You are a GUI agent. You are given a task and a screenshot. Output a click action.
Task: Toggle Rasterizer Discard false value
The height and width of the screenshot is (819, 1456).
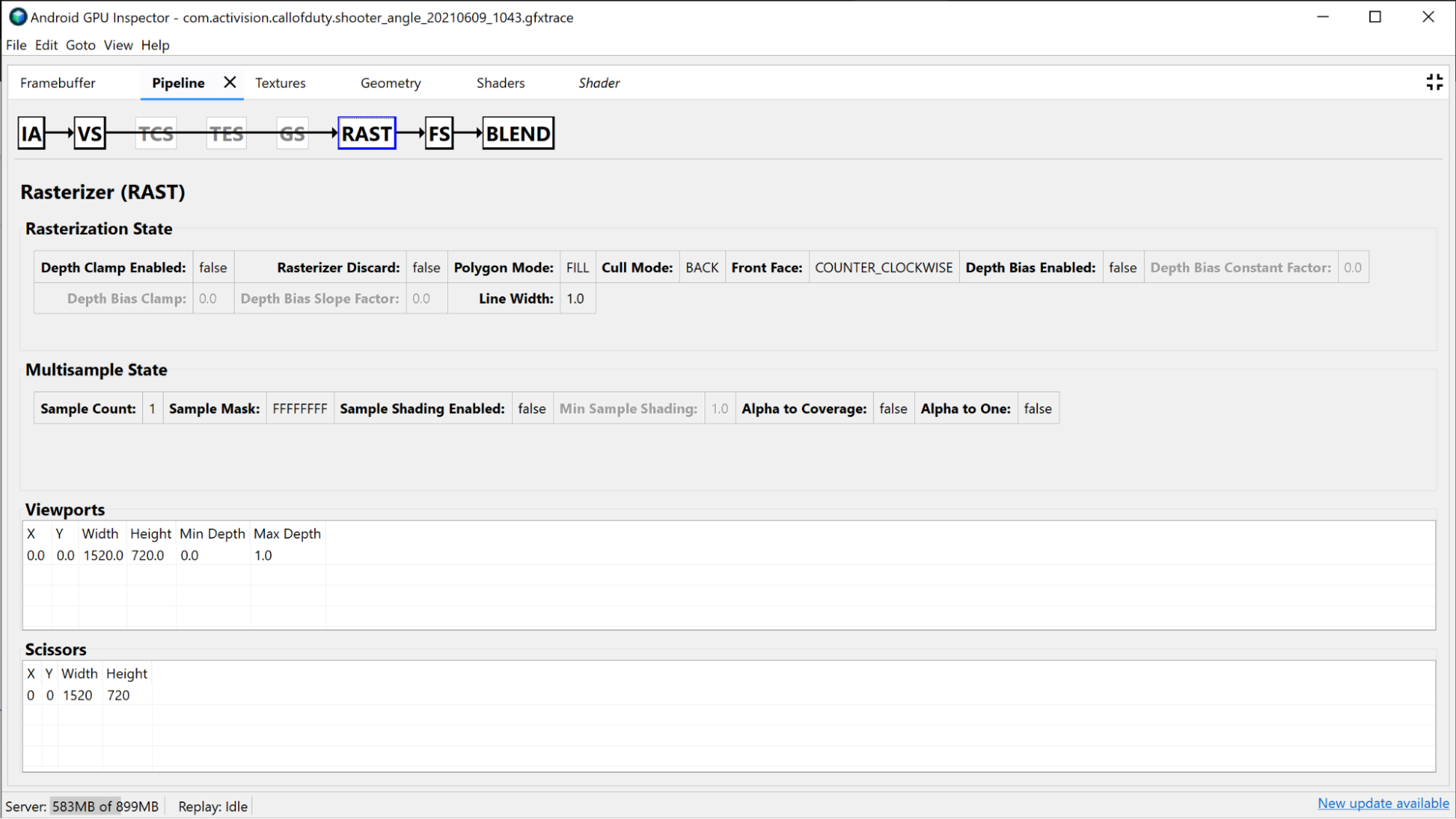pos(426,267)
